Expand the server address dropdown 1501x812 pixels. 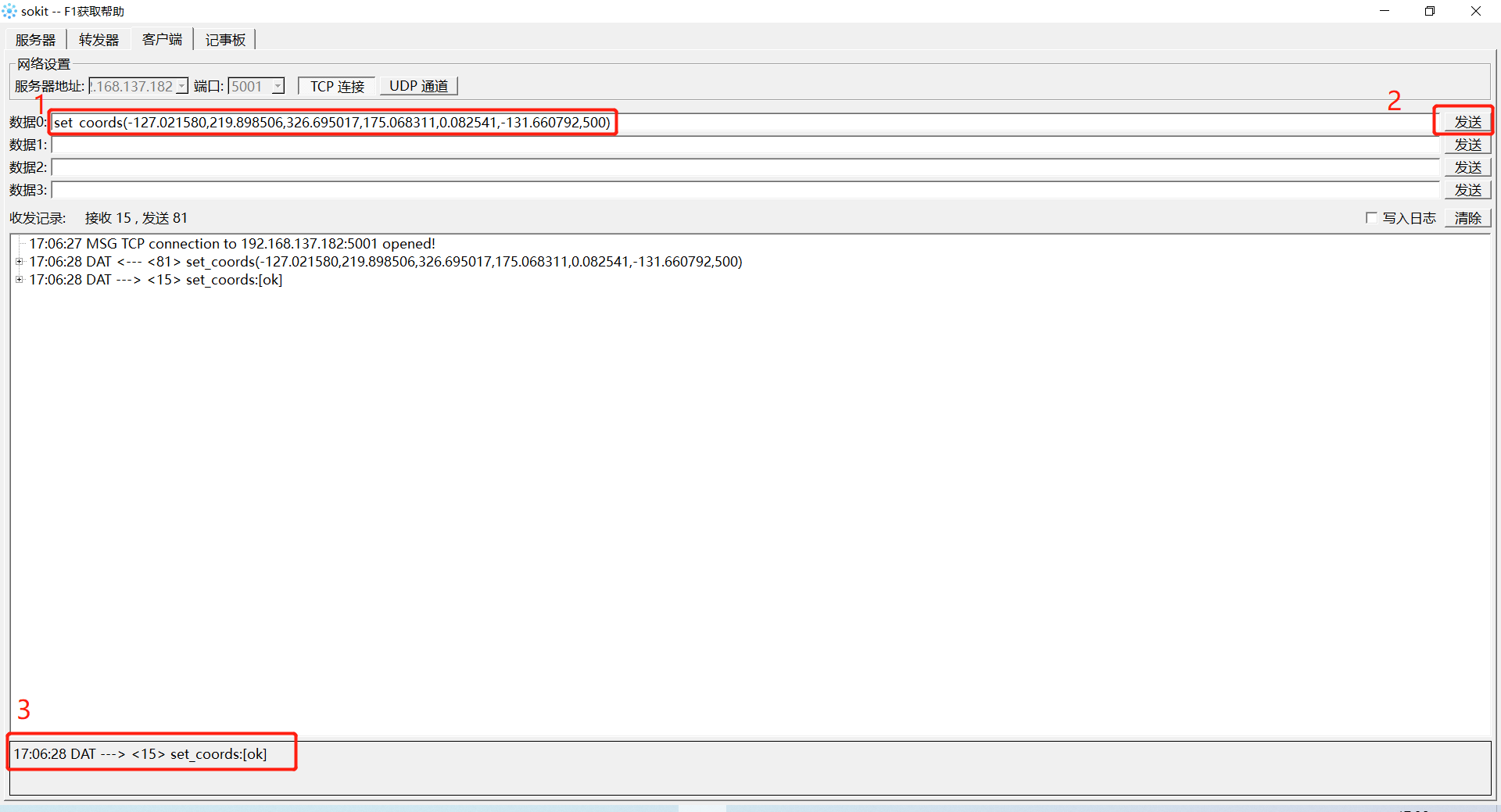coord(182,86)
